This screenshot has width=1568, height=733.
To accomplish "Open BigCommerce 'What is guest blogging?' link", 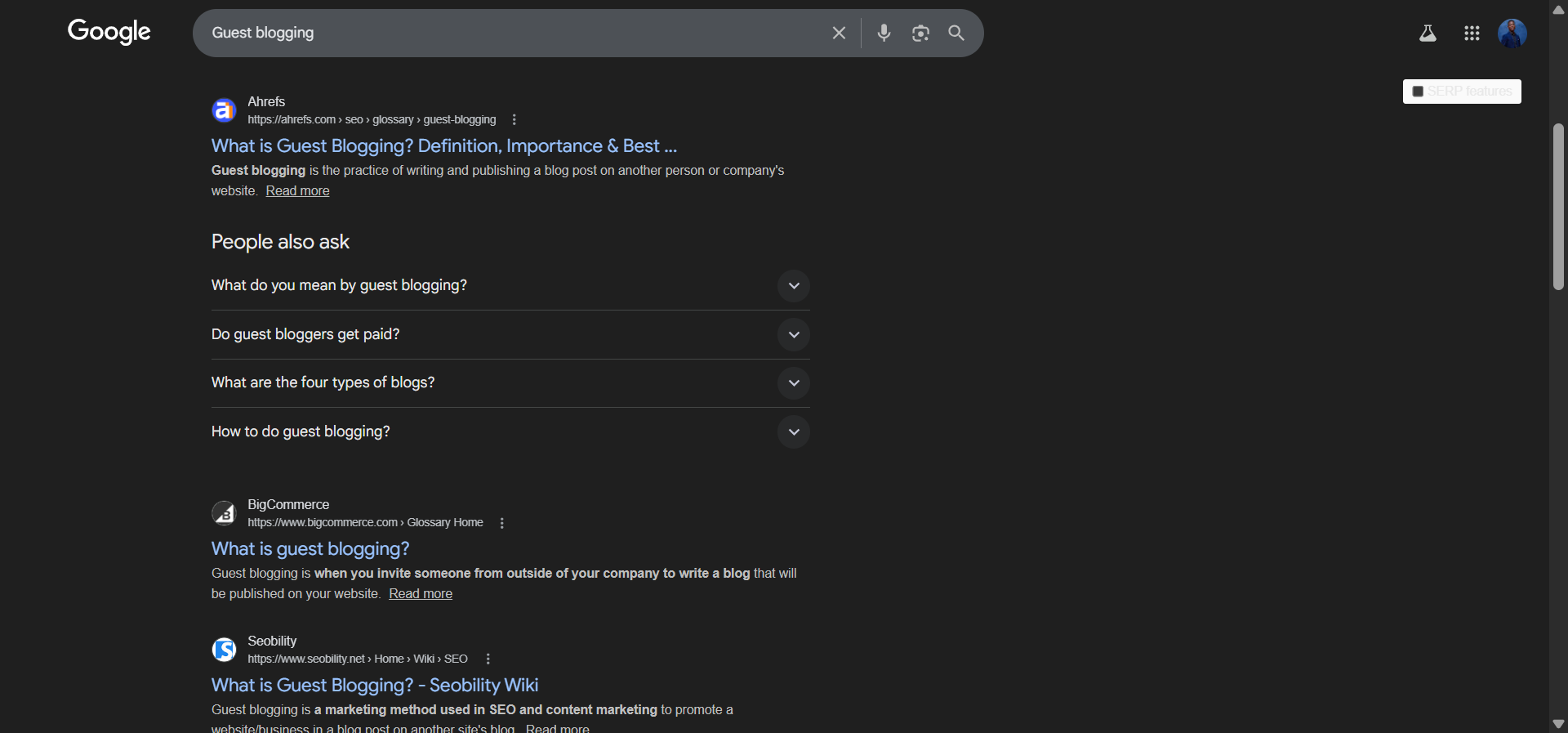I will pyautogui.click(x=310, y=548).
